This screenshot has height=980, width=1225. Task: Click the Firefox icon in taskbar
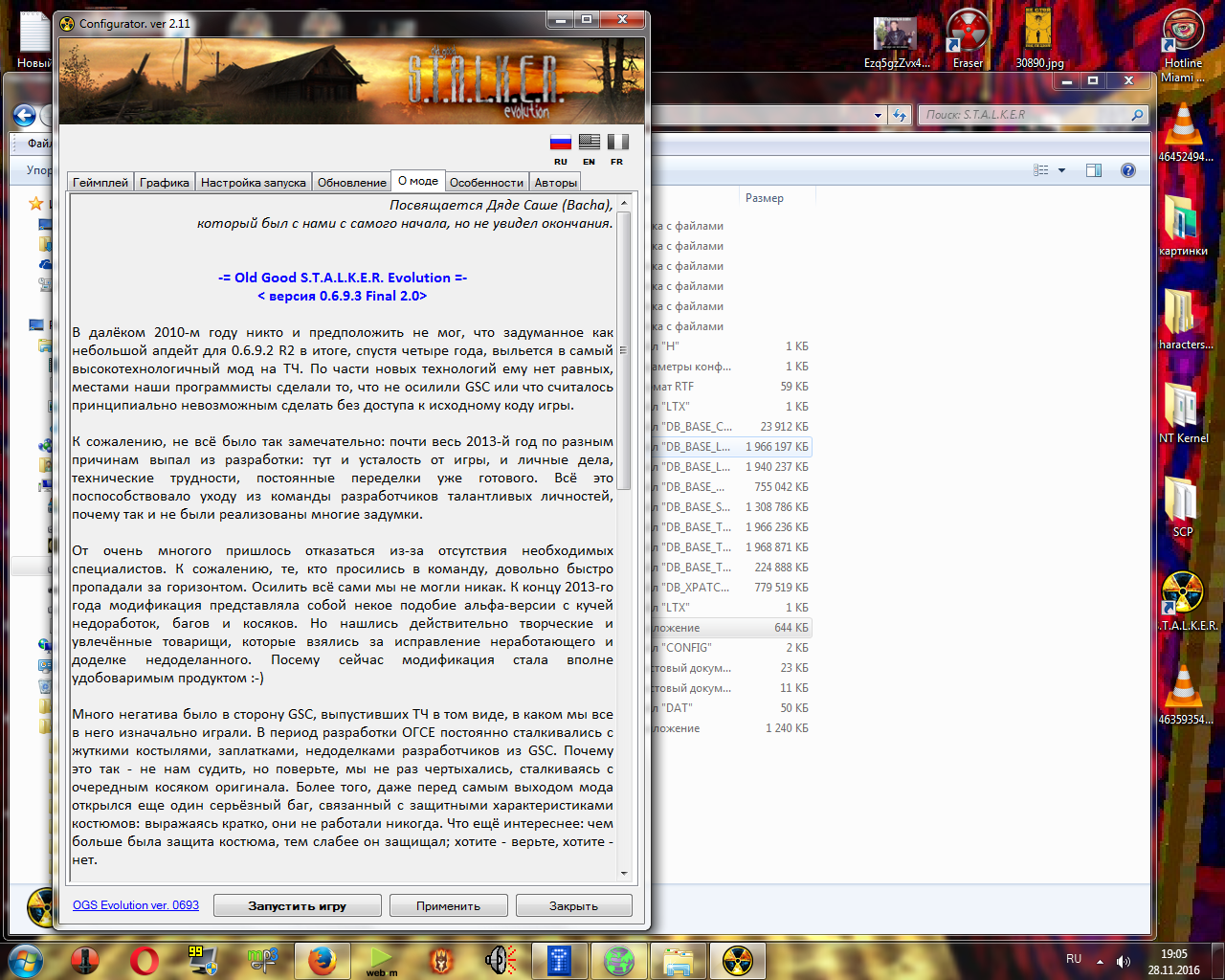tap(323, 960)
